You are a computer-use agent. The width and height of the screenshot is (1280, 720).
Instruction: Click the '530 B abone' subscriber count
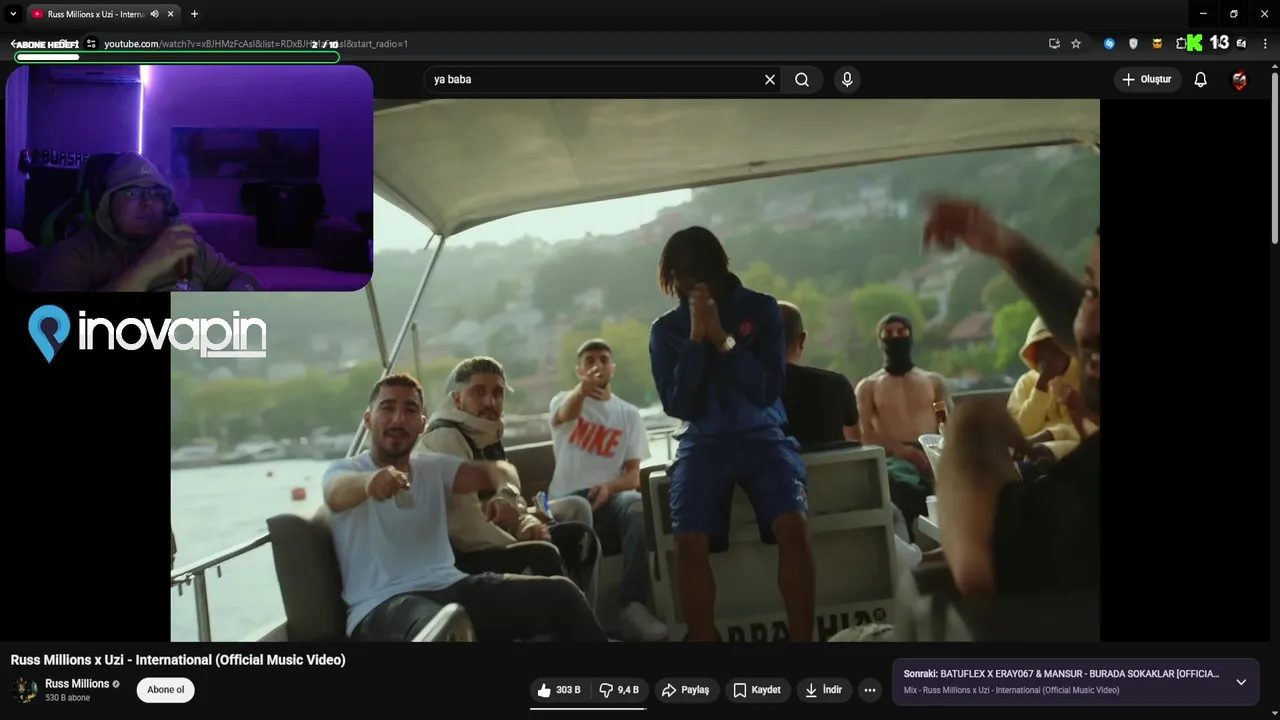click(67, 698)
